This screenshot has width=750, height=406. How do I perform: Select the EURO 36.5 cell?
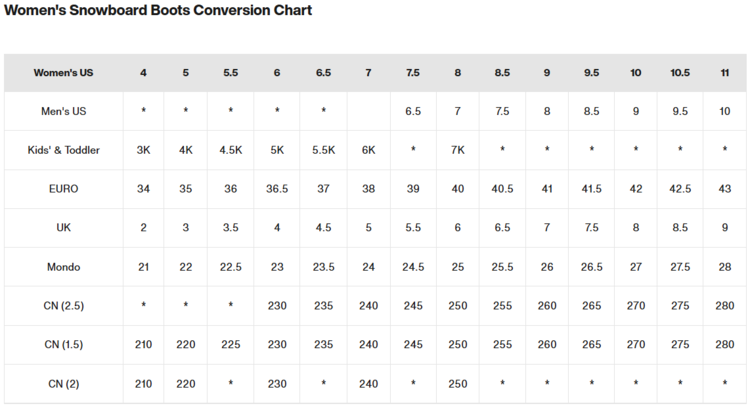tap(277, 189)
